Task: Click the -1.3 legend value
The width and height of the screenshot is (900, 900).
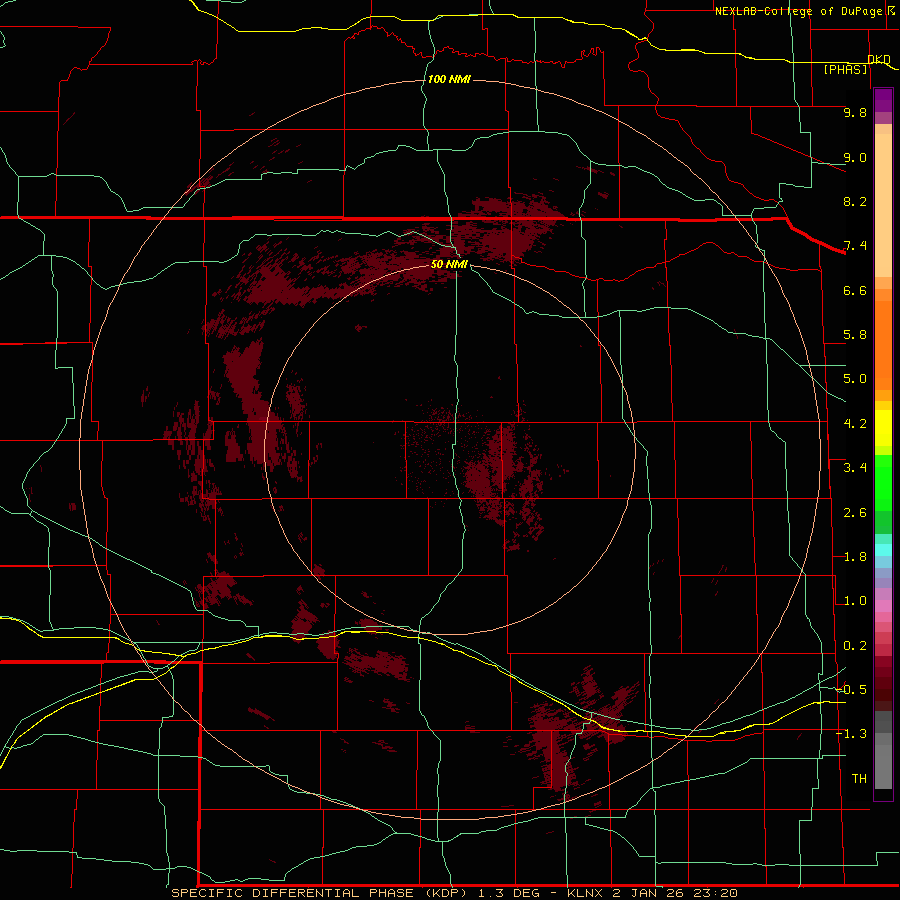Action: (x=851, y=734)
